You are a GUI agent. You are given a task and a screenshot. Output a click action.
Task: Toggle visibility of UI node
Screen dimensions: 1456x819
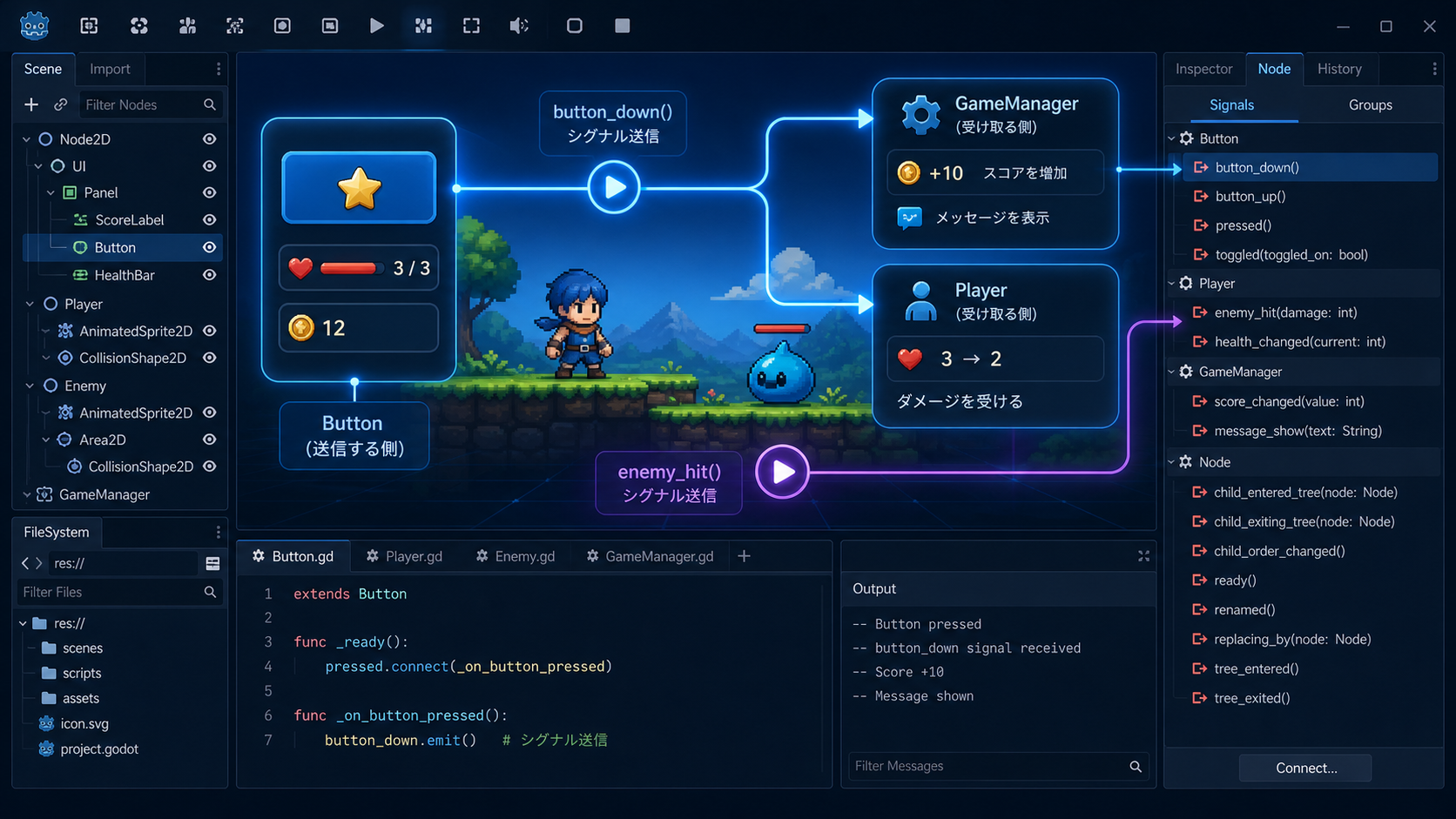(x=209, y=166)
